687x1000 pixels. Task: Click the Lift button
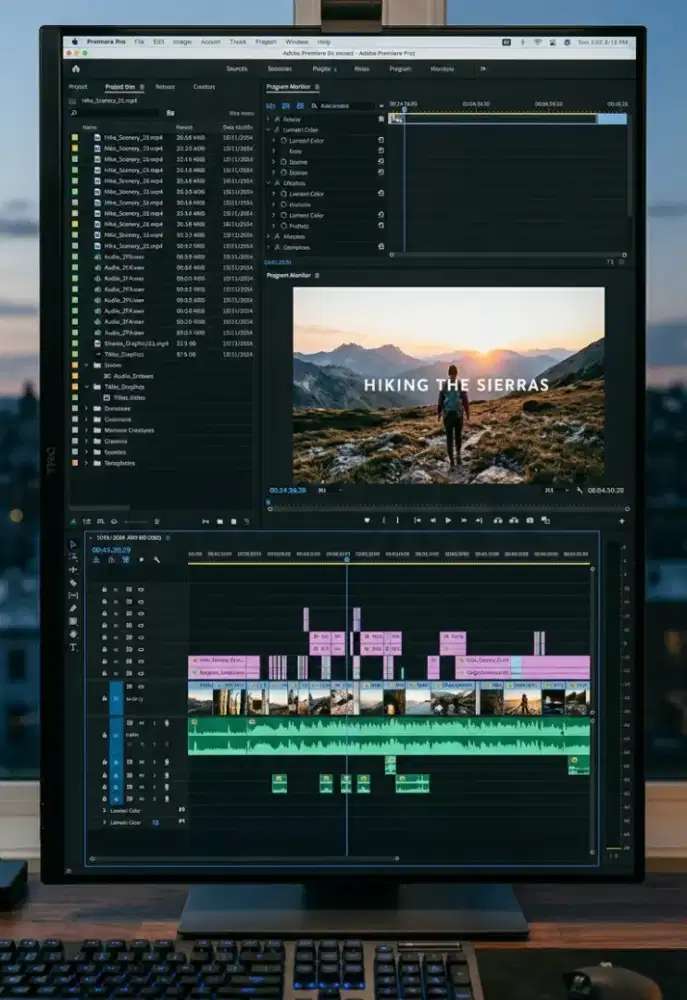coord(498,520)
